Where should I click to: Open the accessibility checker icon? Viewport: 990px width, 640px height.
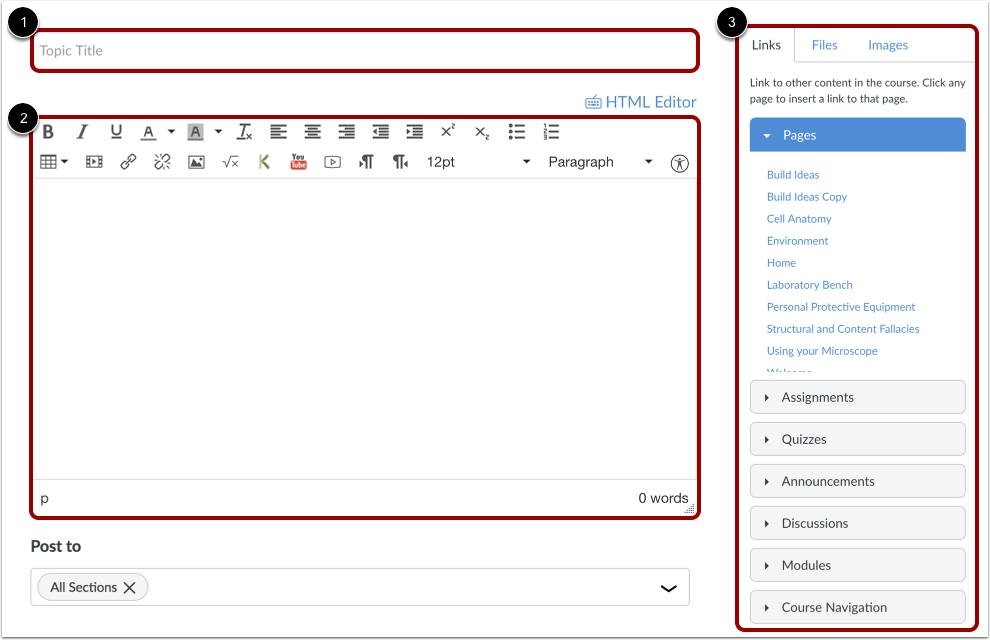[x=679, y=163]
